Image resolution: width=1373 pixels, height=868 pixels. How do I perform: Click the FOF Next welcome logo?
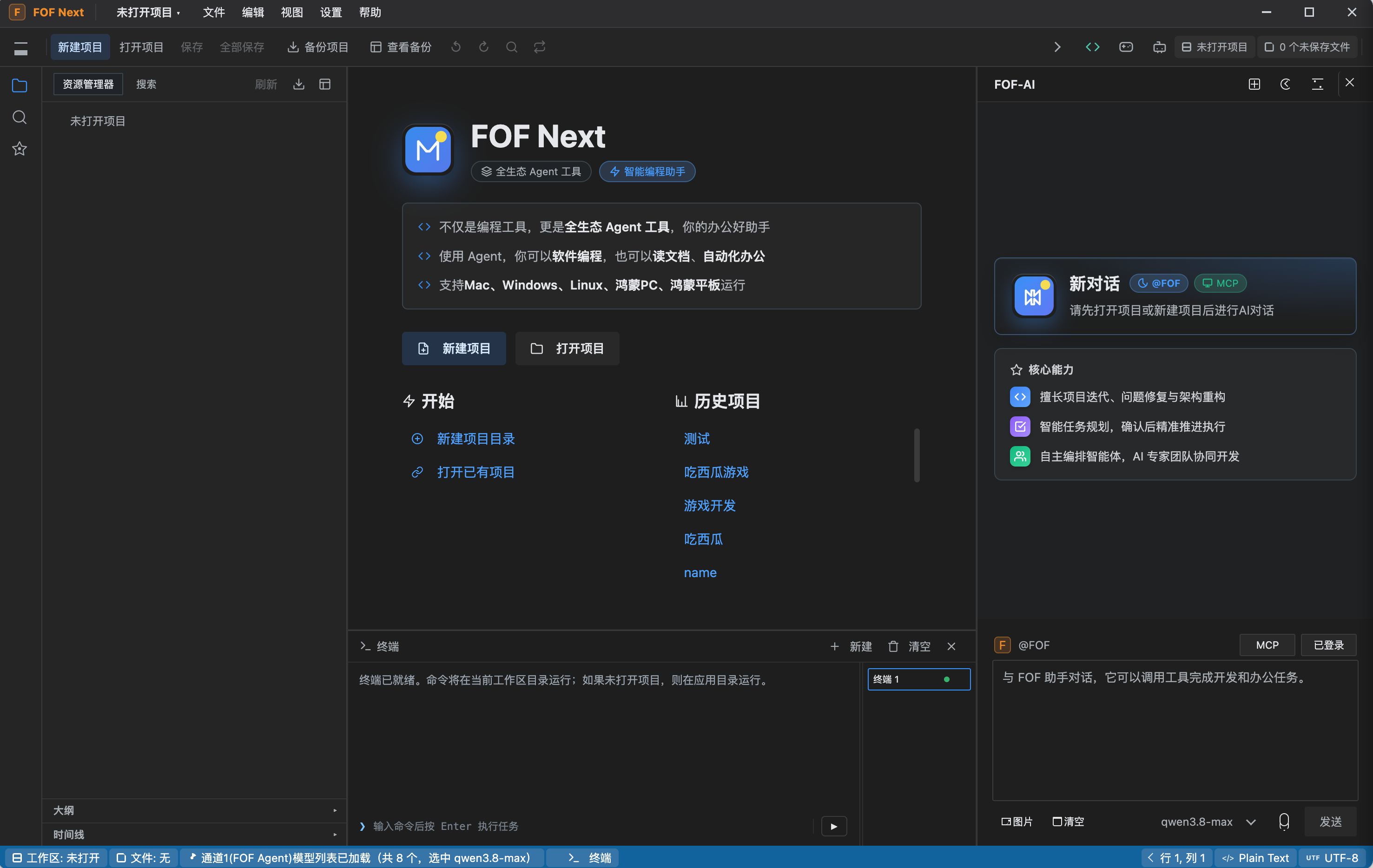428,149
